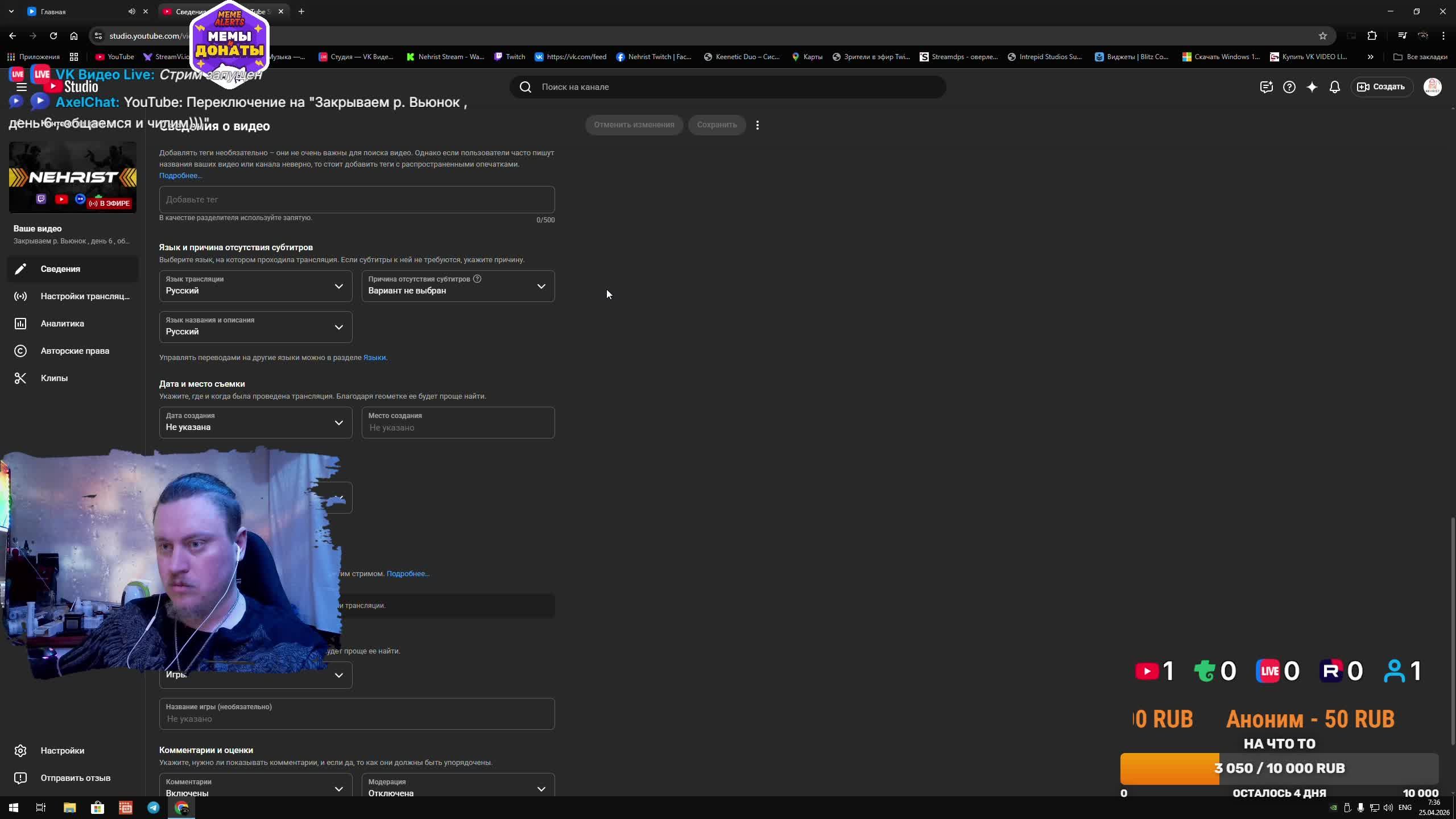The image size is (1456, 819).
Task: Open the Telegram taskbar icon
Action: 154,808
